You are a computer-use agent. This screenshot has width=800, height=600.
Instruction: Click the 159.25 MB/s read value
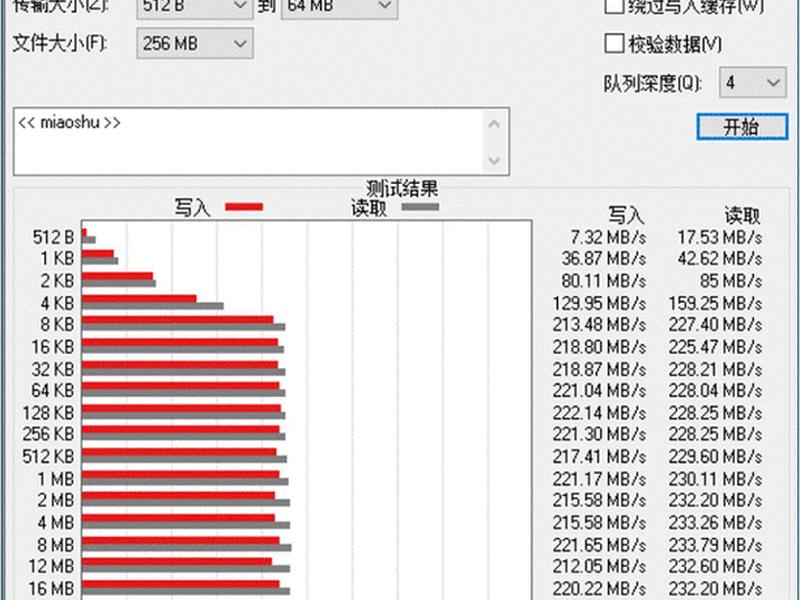click(x=715, y=304)
